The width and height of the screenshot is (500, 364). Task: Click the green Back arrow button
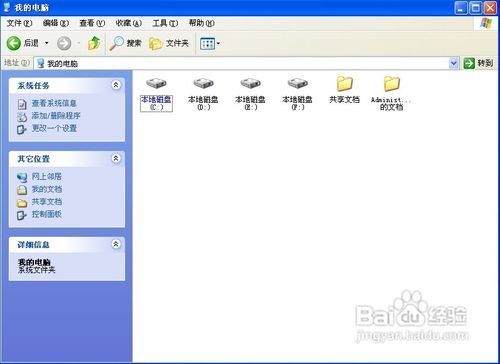click(x=14, y=43)
